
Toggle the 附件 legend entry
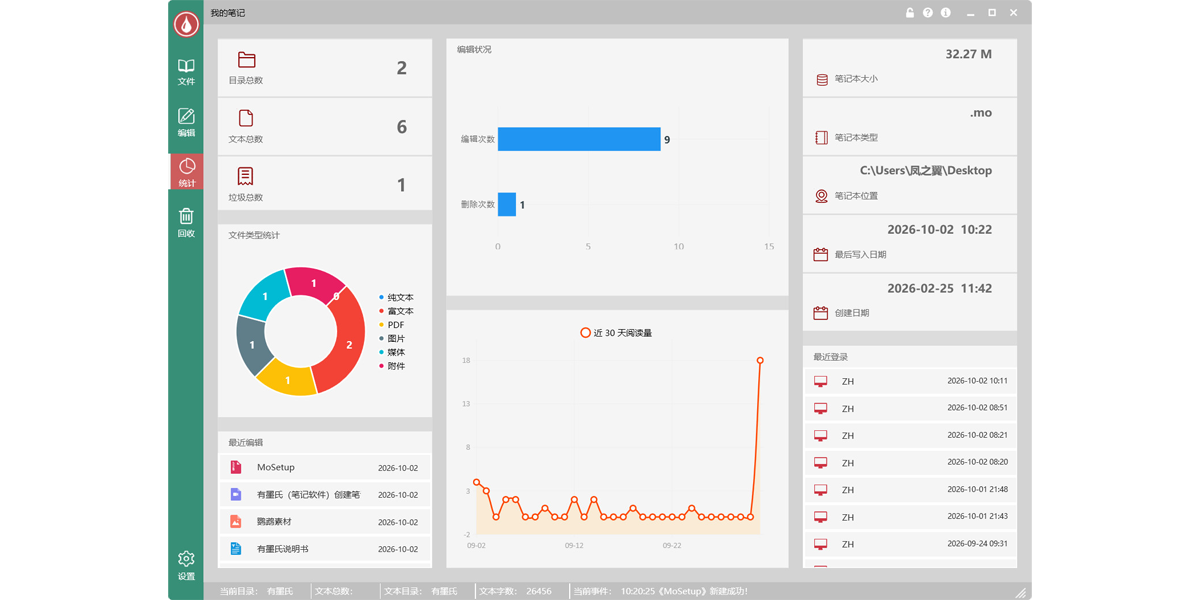pyautogui.click(x=392, y=366)
